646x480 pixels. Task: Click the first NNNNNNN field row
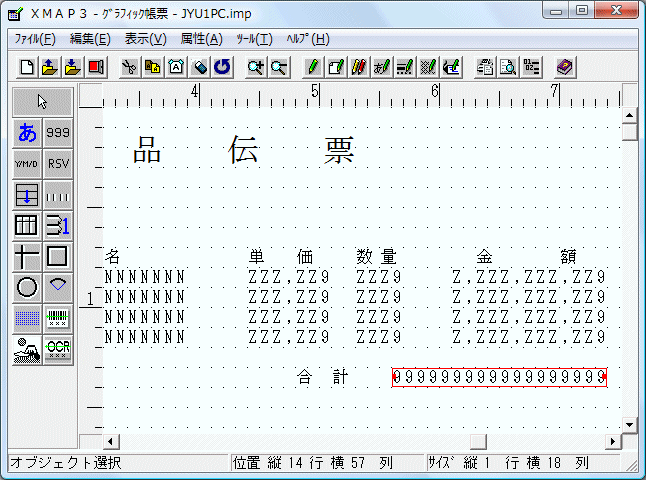click(144, 277)
